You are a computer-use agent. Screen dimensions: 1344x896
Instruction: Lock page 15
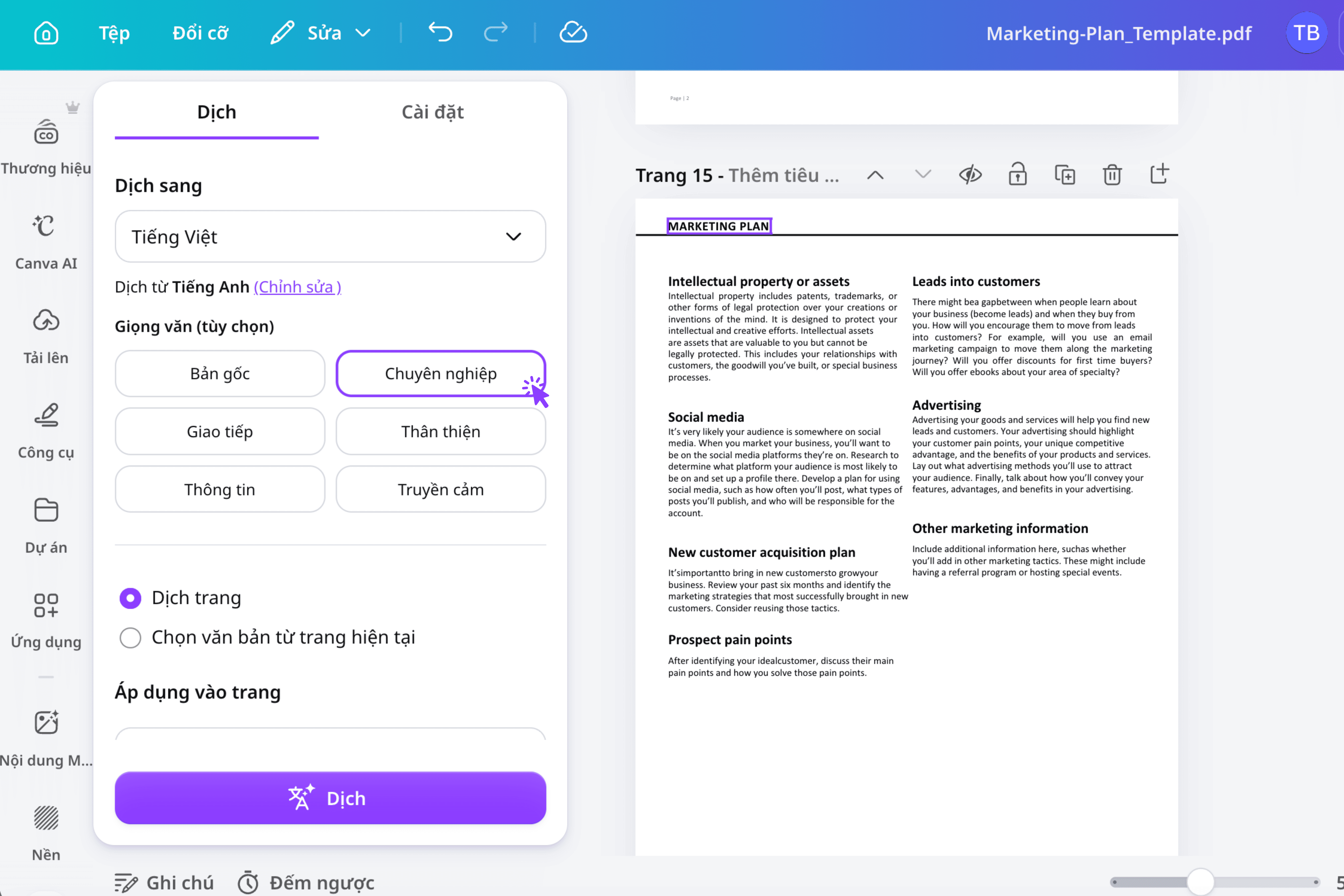pos(1017,175)
